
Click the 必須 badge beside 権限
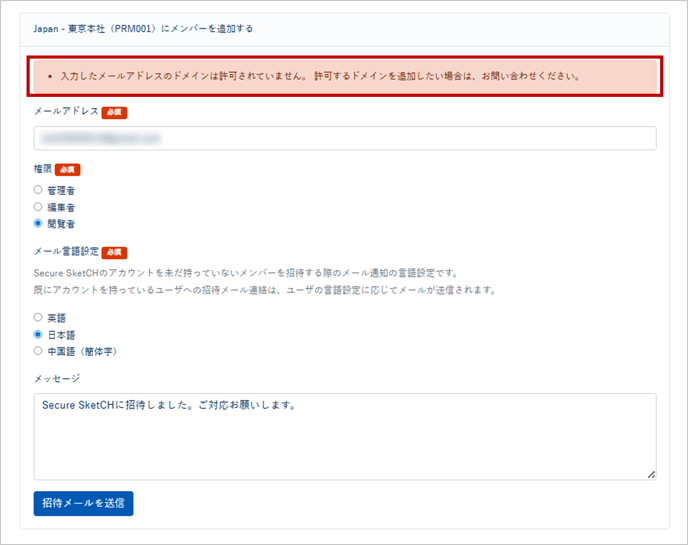(67, 170)
